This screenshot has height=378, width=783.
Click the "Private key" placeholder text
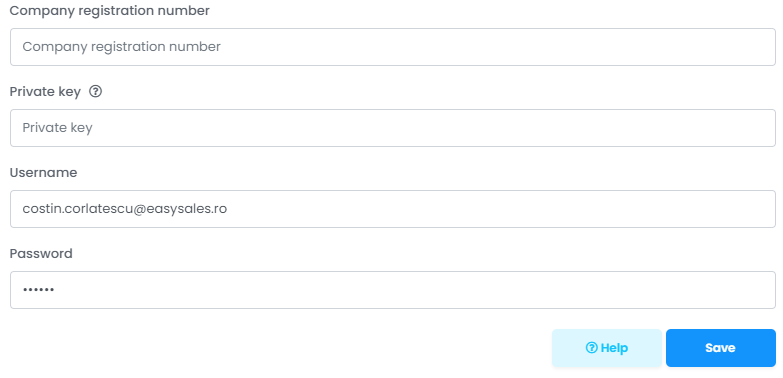tap(57, 128)
